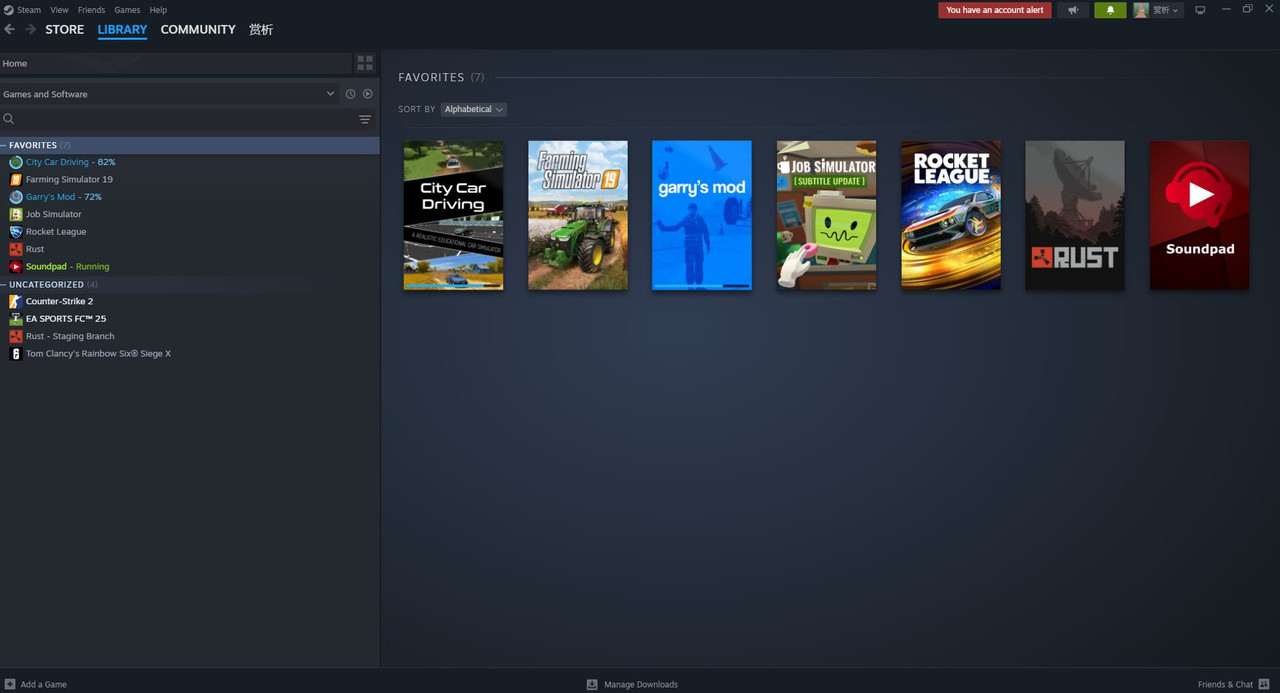Open the account avatar dropdown
The image size is (1280, 693).
[x=1157, y=10]
